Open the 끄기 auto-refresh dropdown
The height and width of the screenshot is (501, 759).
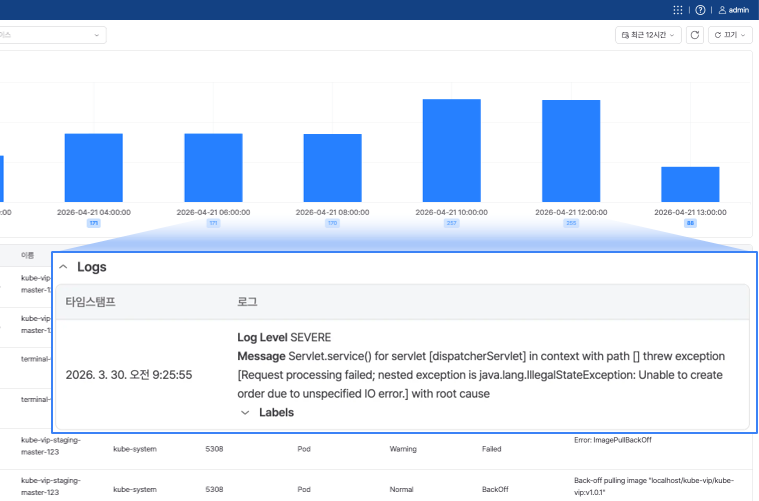coord(730,35)
